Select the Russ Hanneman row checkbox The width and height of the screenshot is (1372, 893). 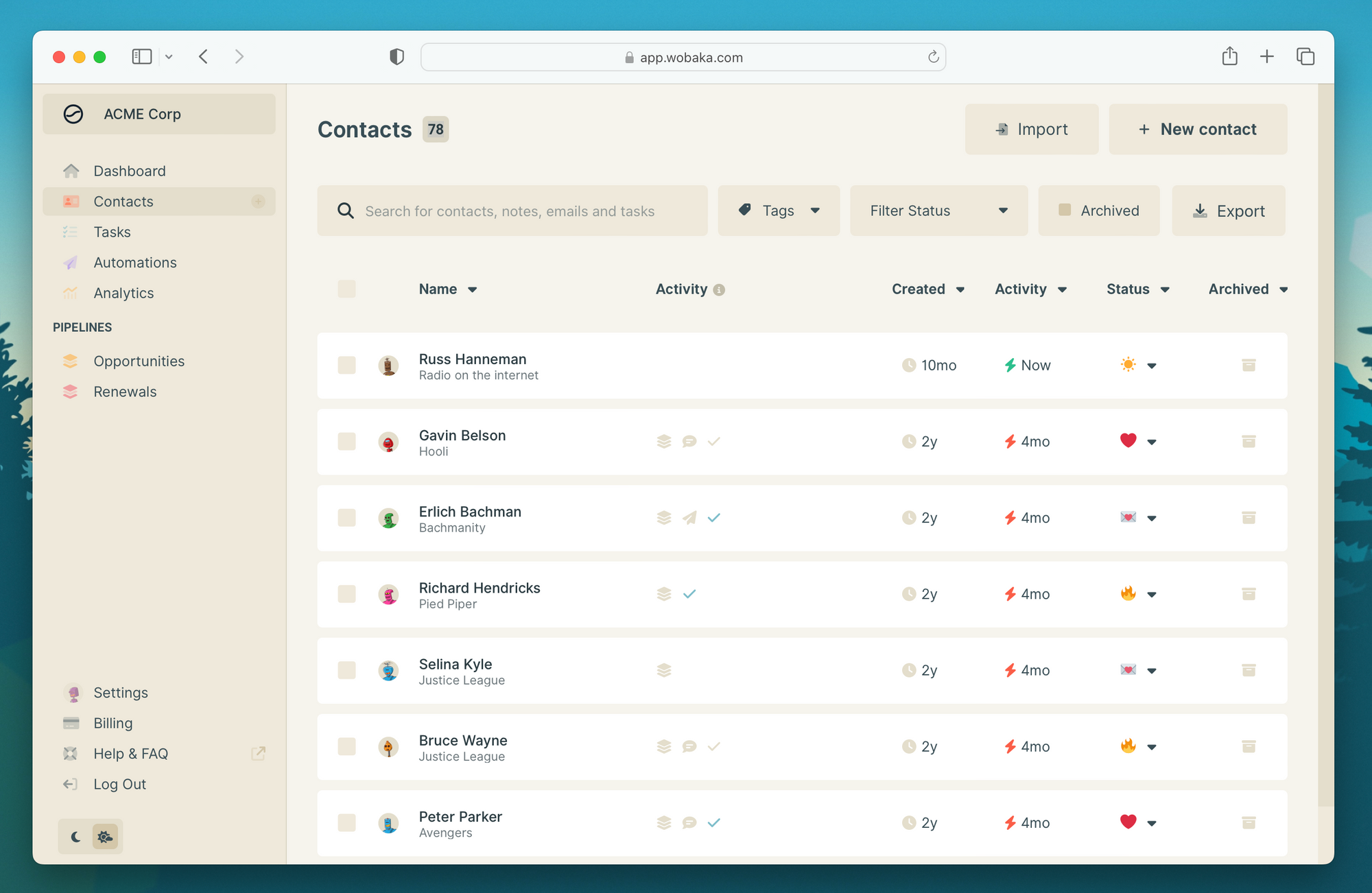pyautogui.click(x=346, y=365)
